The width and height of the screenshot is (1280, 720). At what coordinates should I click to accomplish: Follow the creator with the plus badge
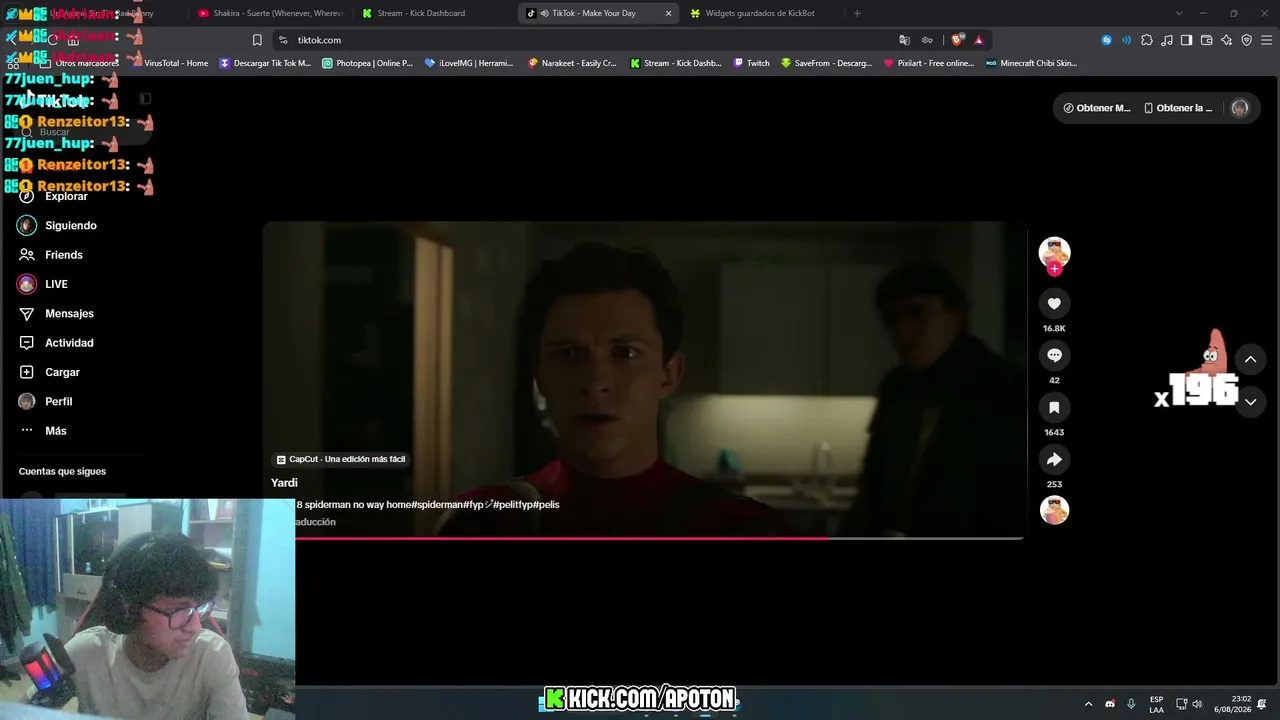tap(1054, 269)
